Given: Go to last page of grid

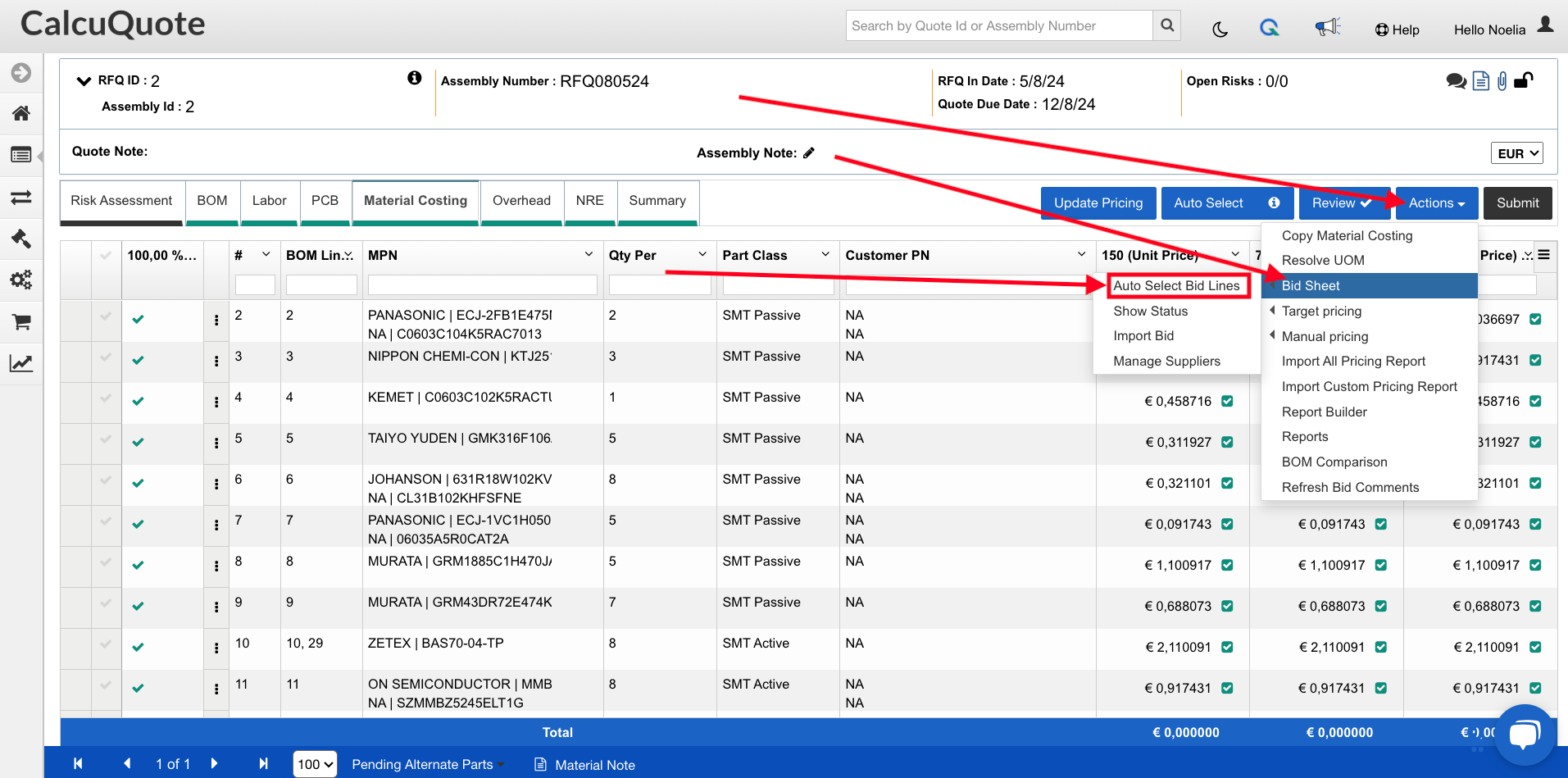Looking at the screenshot, I should [x=263, y=763].
